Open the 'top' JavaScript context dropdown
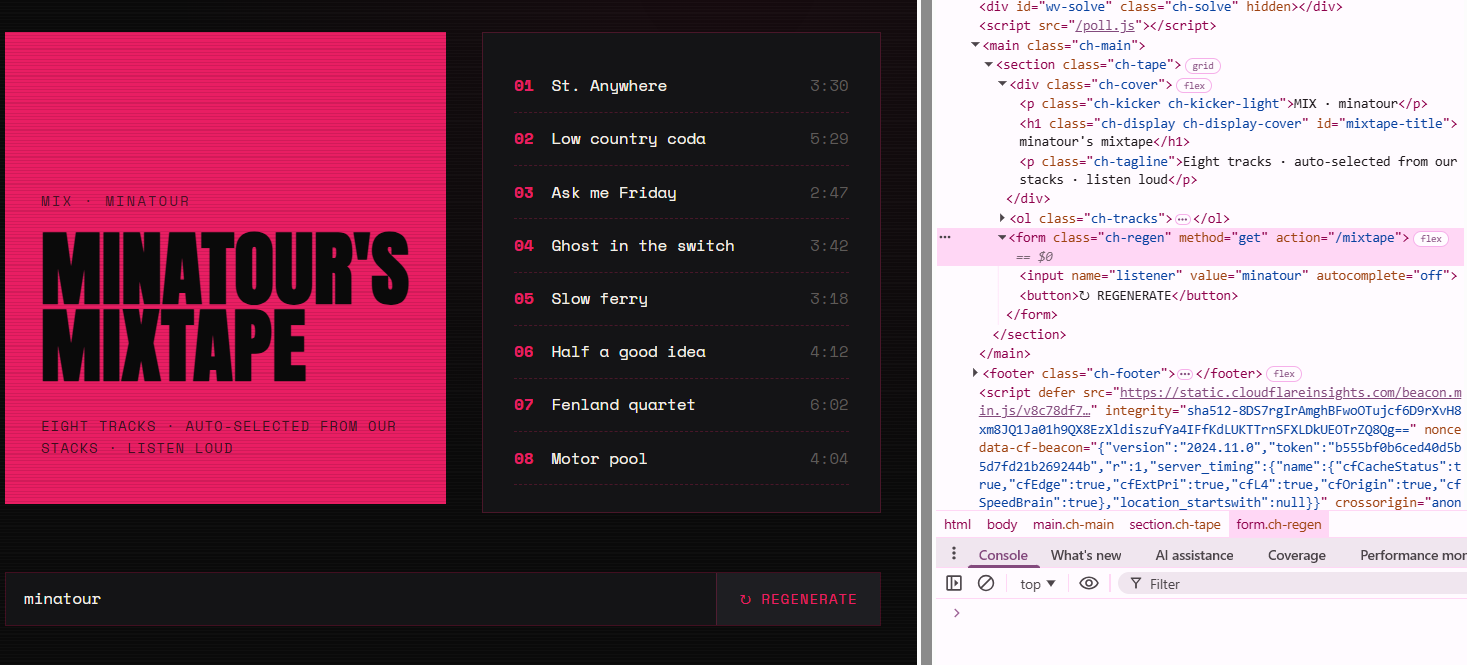Image resolution: width=1467 pixels, height=665 pixels. click(1038, 584)
